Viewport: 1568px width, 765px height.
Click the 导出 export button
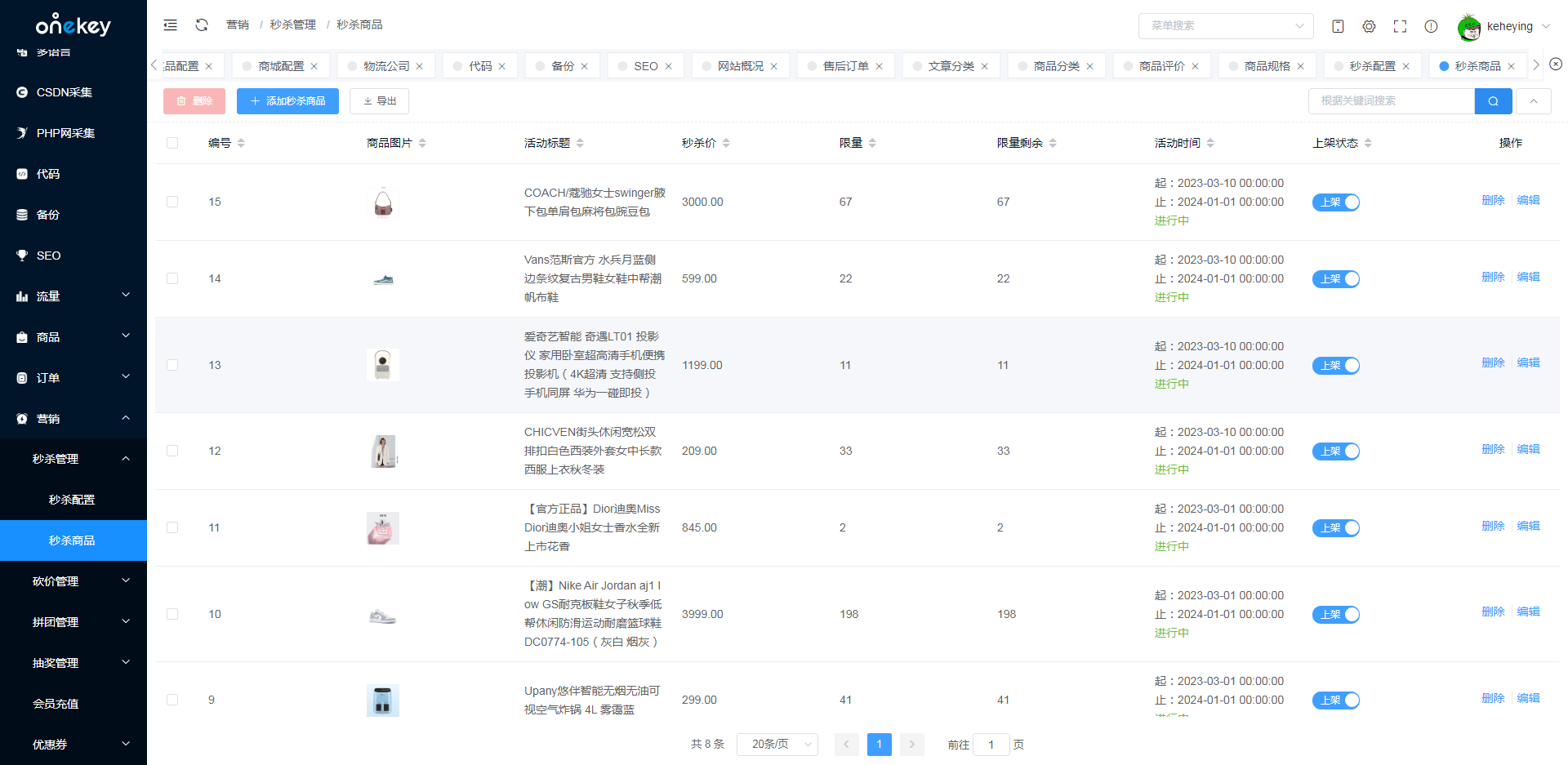379,101
